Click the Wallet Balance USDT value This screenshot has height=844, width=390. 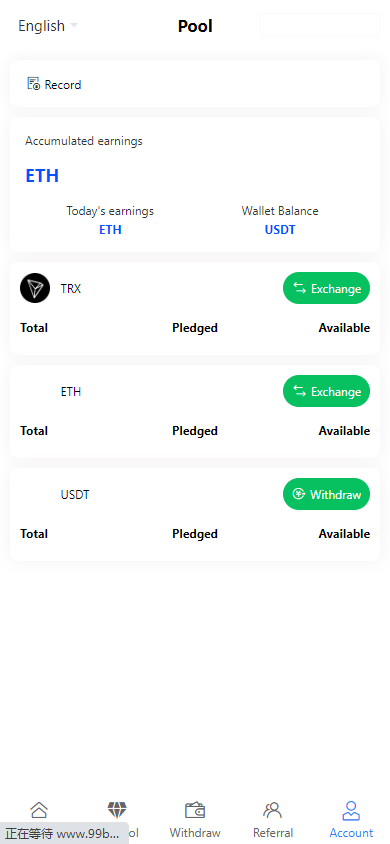pos(280,230)
